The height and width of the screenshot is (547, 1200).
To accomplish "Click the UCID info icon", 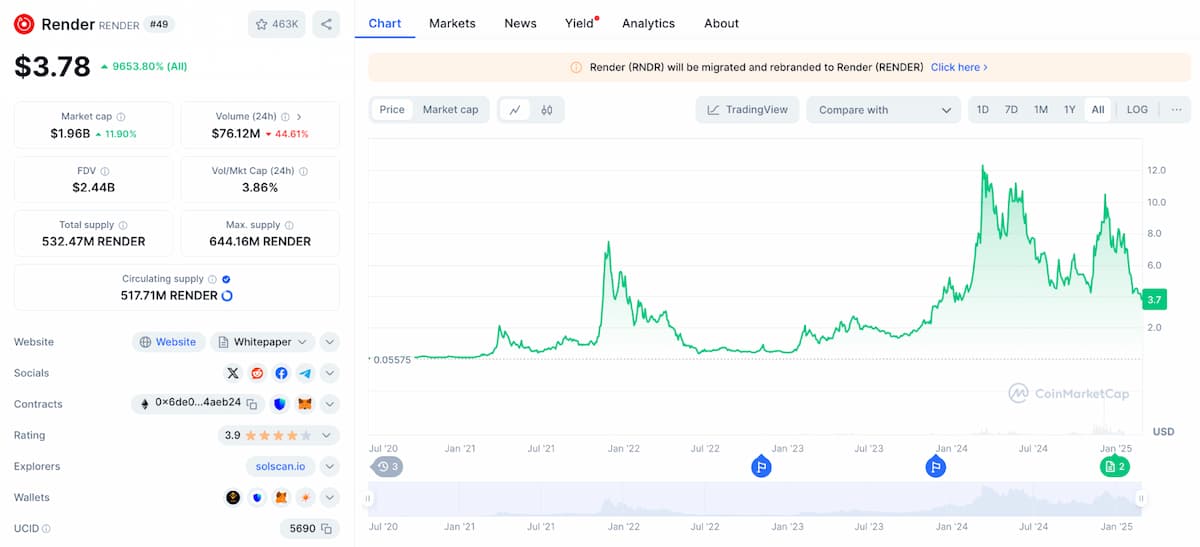I will click(x=46, y=528).
